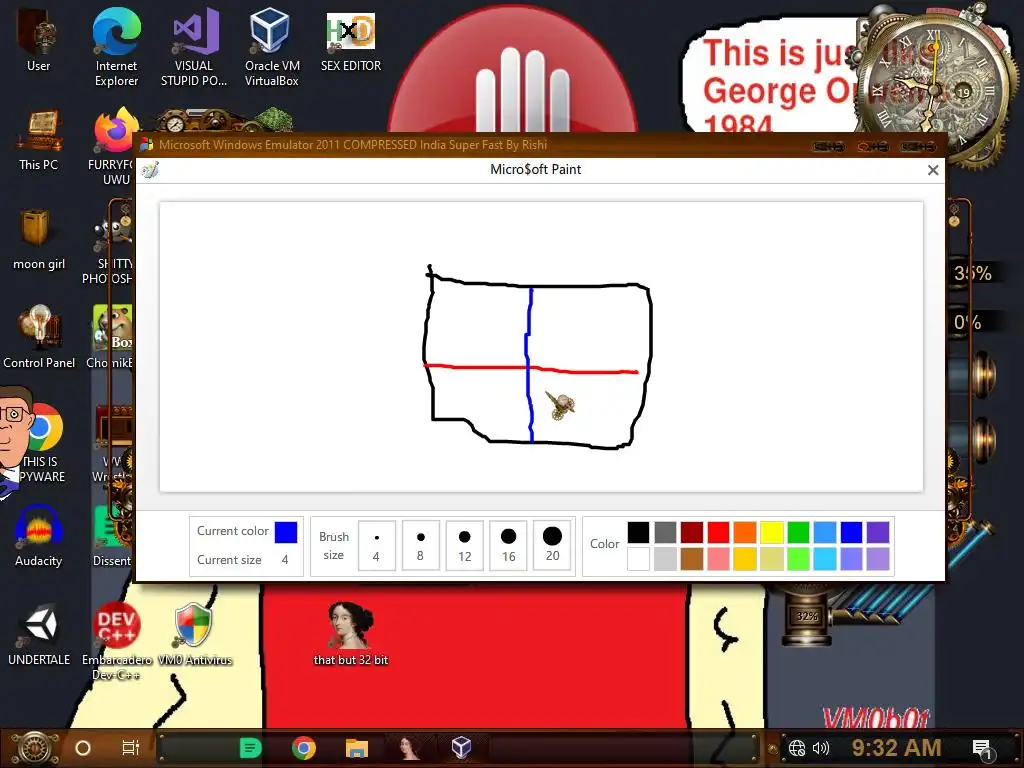
Task: Pick the yellow color swatch
Action: point(771,532)
